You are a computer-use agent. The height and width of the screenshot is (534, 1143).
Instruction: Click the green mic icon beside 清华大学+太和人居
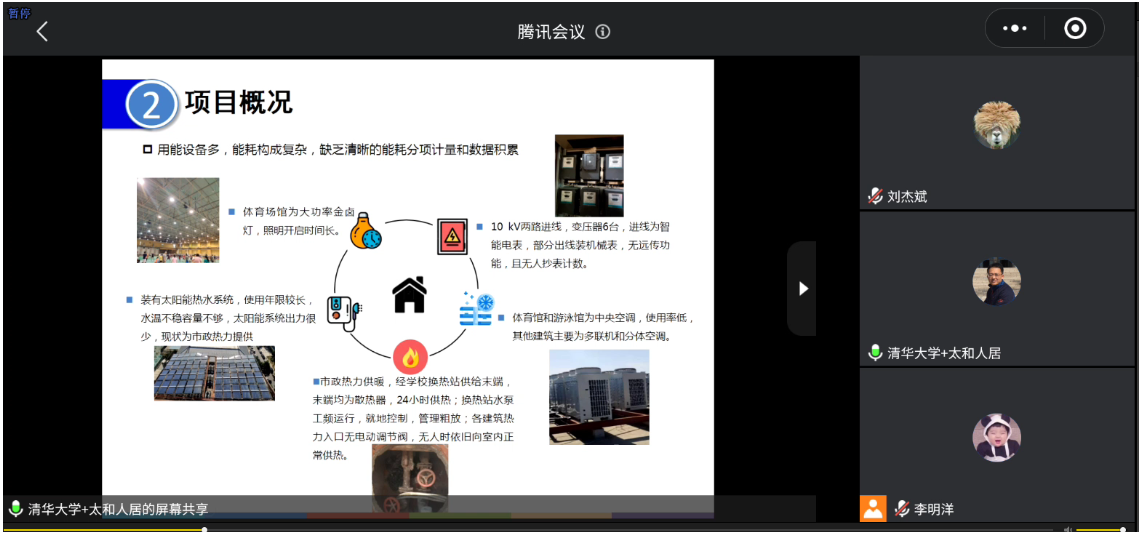coord(875,352)
